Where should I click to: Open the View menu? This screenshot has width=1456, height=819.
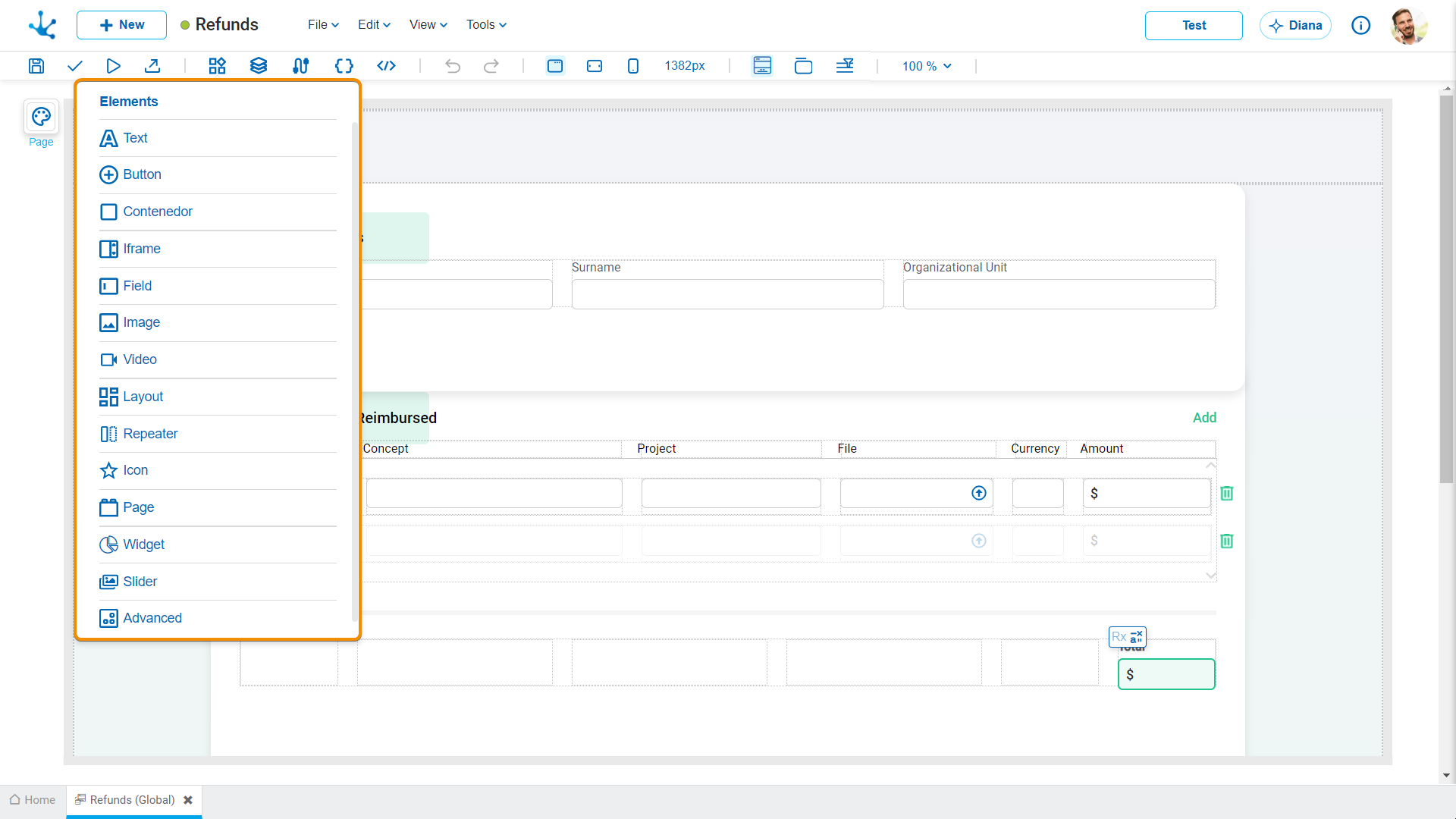point(428,25)
